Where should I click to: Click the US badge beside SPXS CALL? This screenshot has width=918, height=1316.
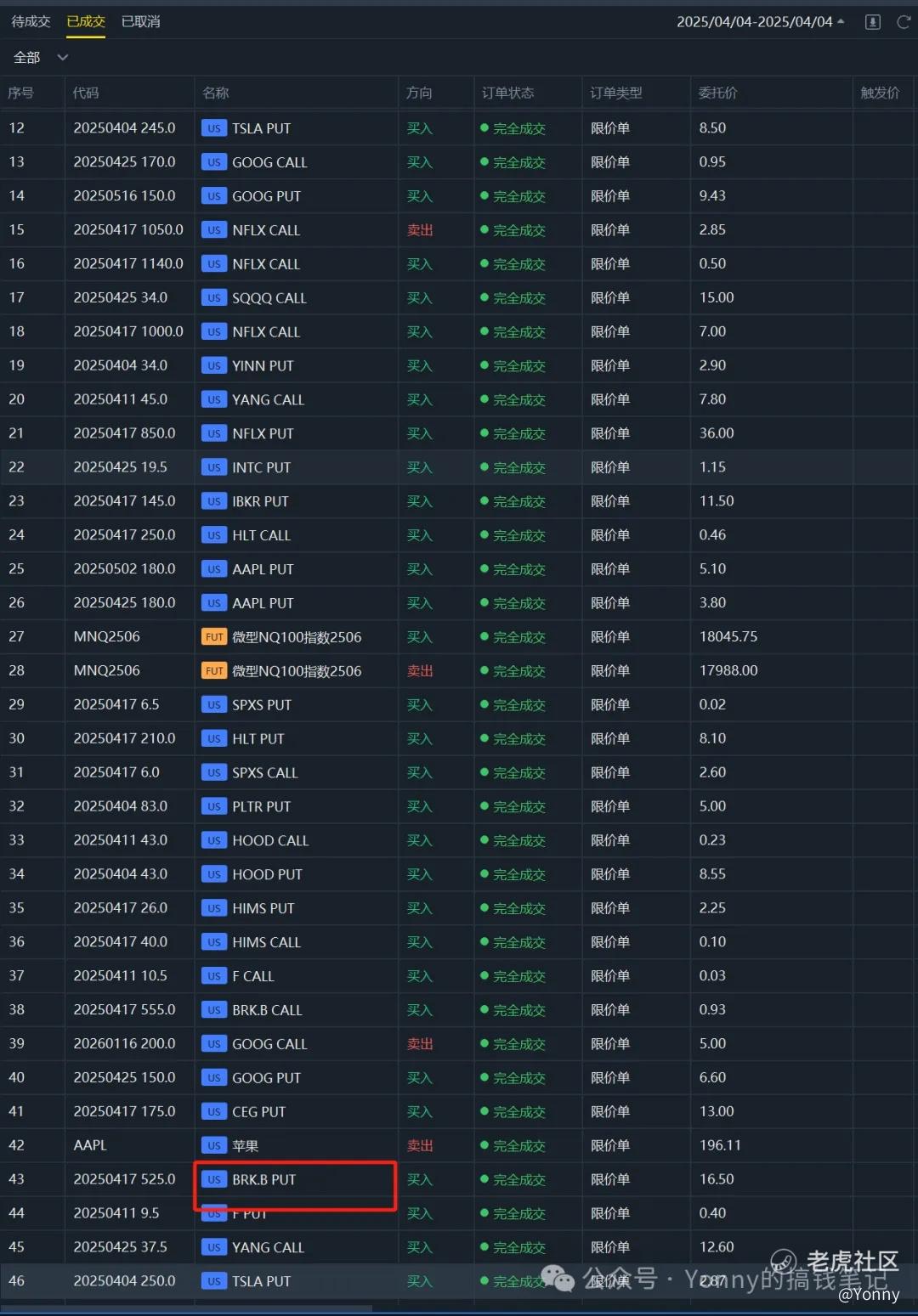(x=214, y=773)
